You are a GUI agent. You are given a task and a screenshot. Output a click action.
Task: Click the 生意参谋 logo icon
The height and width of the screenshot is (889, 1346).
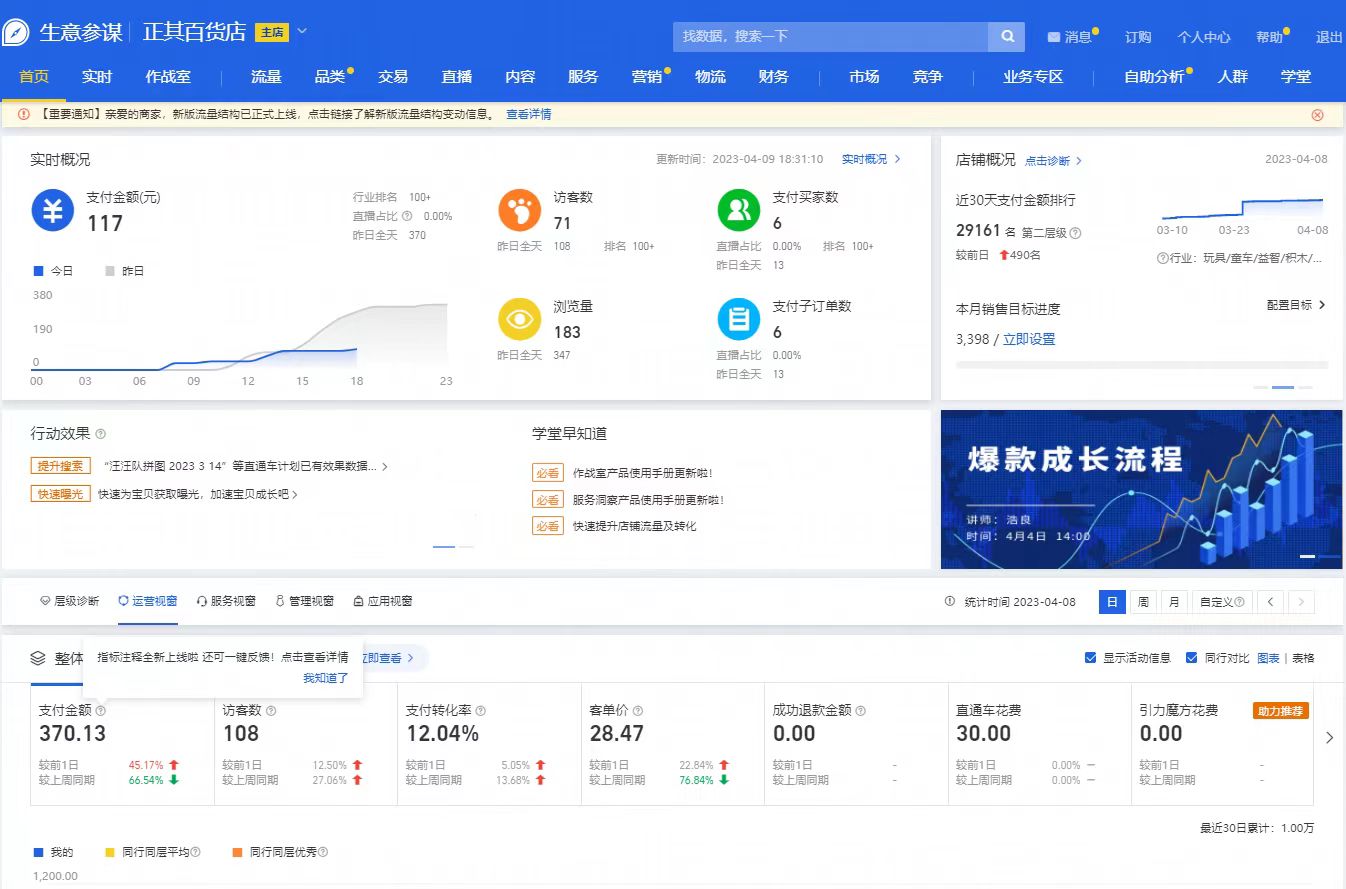click(x=15, y=31)
